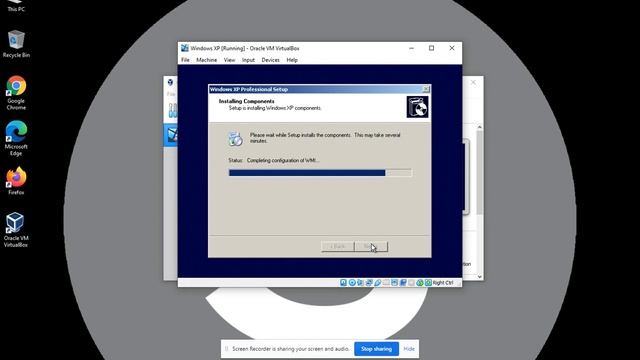Viewport: 640px width, 360px height.
Task: Select the Microsoft Edge desktop shortcut
Action: point(16,138)
